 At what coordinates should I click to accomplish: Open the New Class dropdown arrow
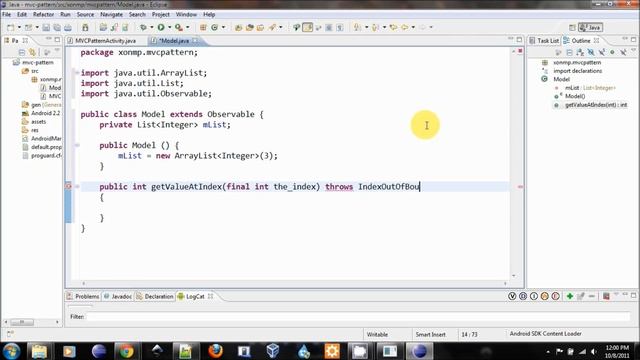click(x=223, y=27)
